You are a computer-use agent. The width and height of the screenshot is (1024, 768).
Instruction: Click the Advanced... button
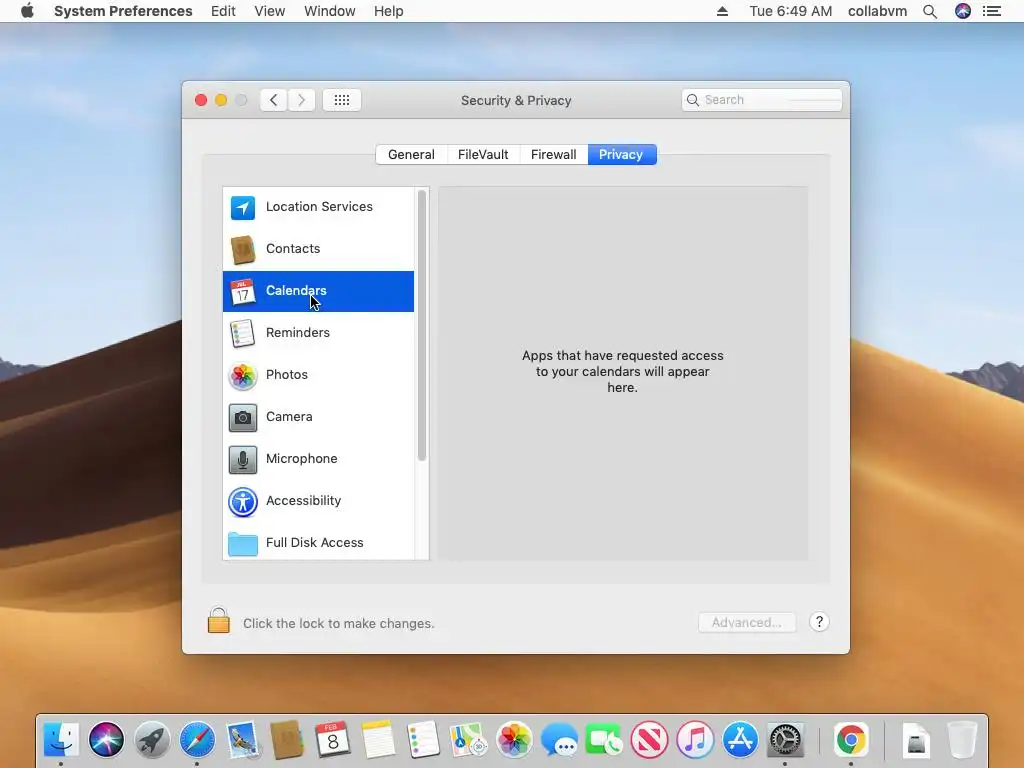pos(747,622)
